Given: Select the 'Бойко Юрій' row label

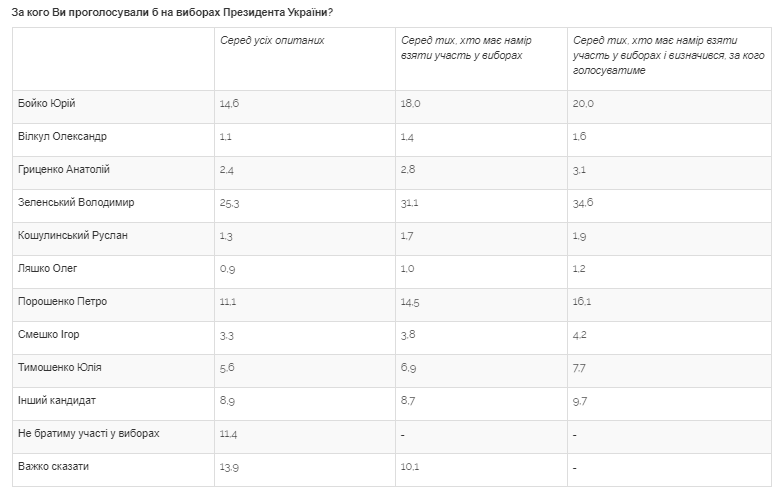Looking at the screenshot, I should (x=47, y=104).
